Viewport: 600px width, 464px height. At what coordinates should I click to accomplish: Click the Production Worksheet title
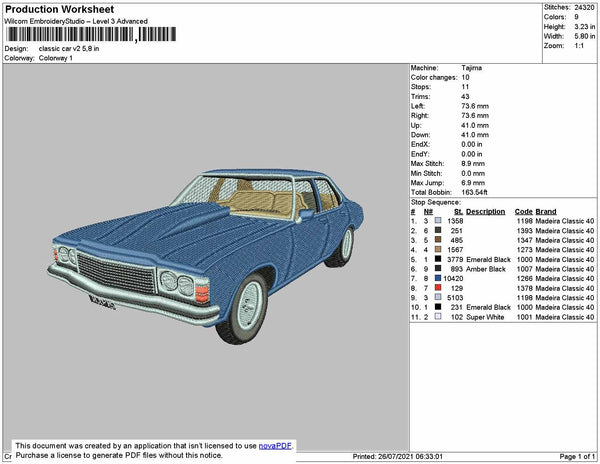60,9
